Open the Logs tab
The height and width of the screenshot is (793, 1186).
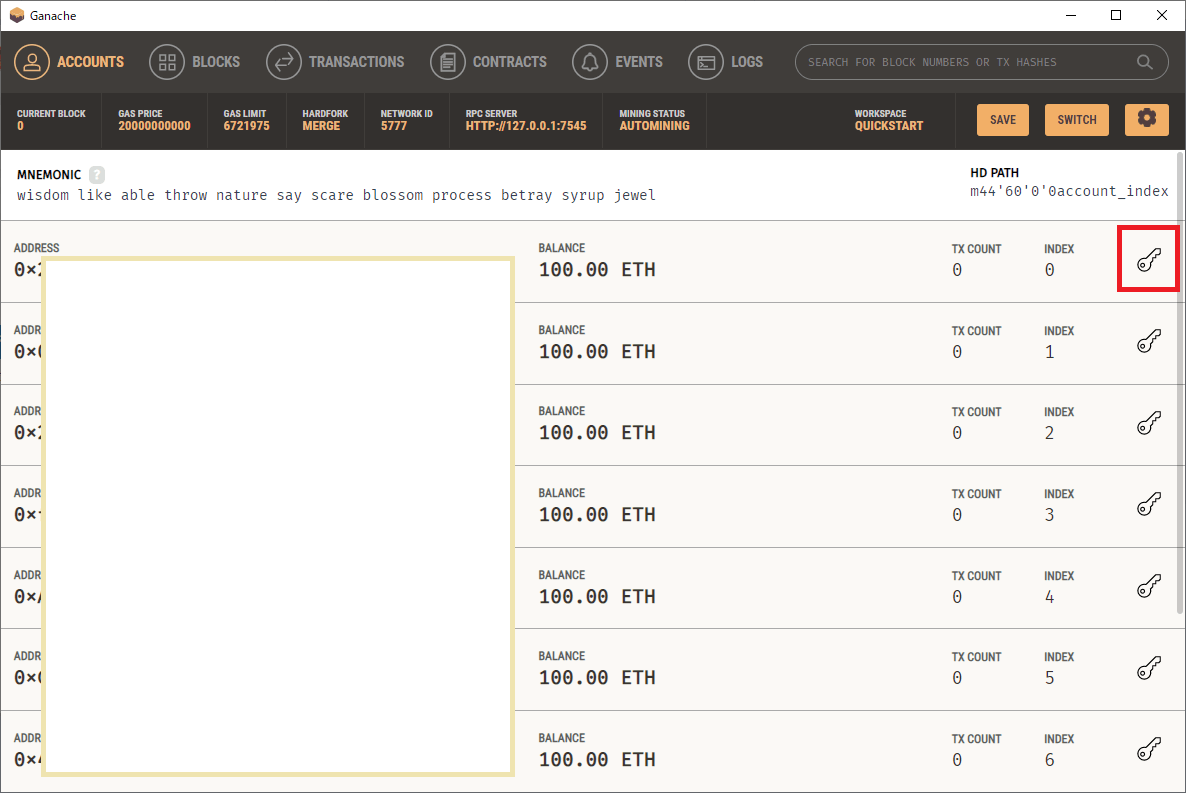coord(725,62)
